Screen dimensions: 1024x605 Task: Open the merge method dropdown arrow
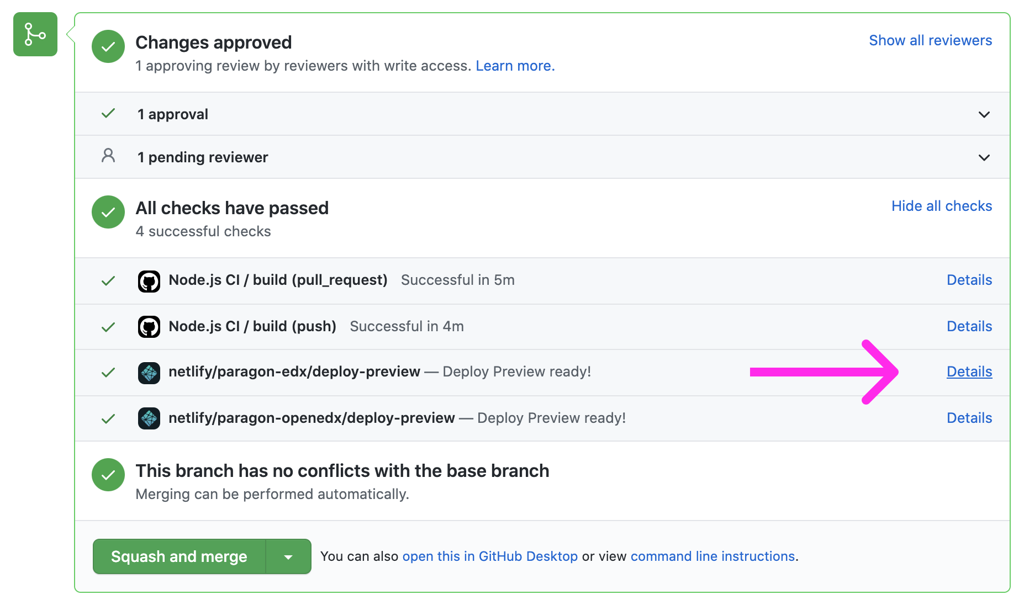(288, 557)
